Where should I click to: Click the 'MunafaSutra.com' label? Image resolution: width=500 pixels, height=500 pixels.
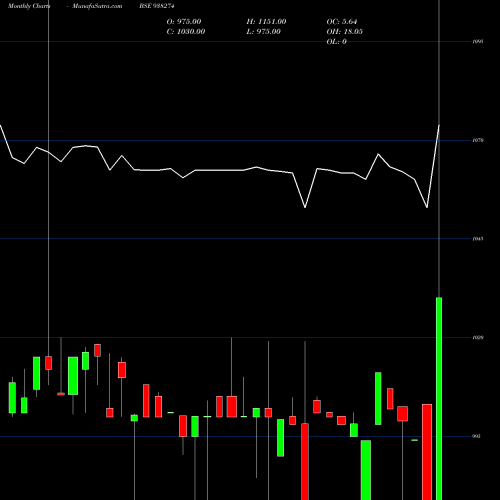coord(97,6)
